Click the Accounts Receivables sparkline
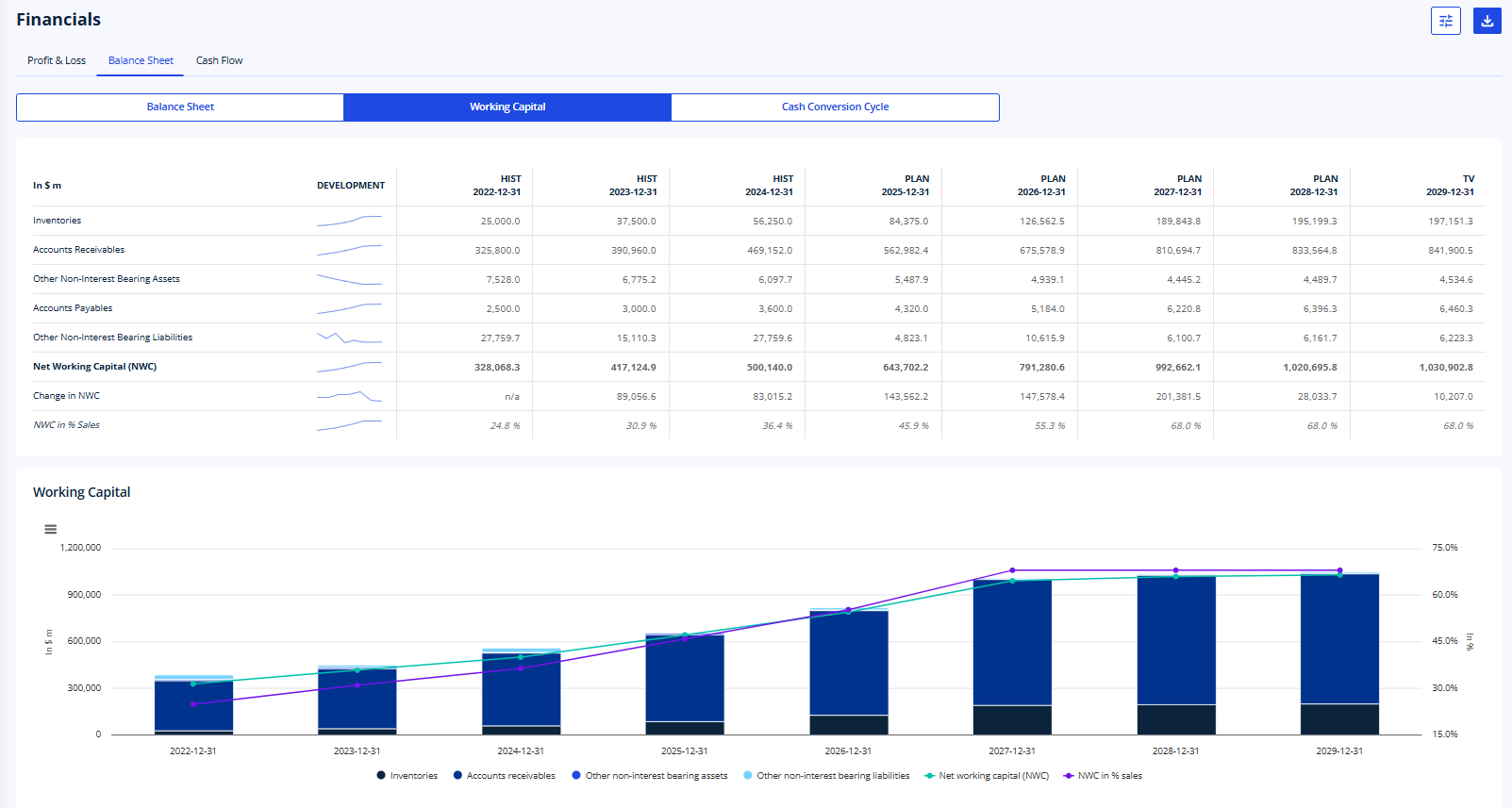1512x808 pixels. (349, 250)
